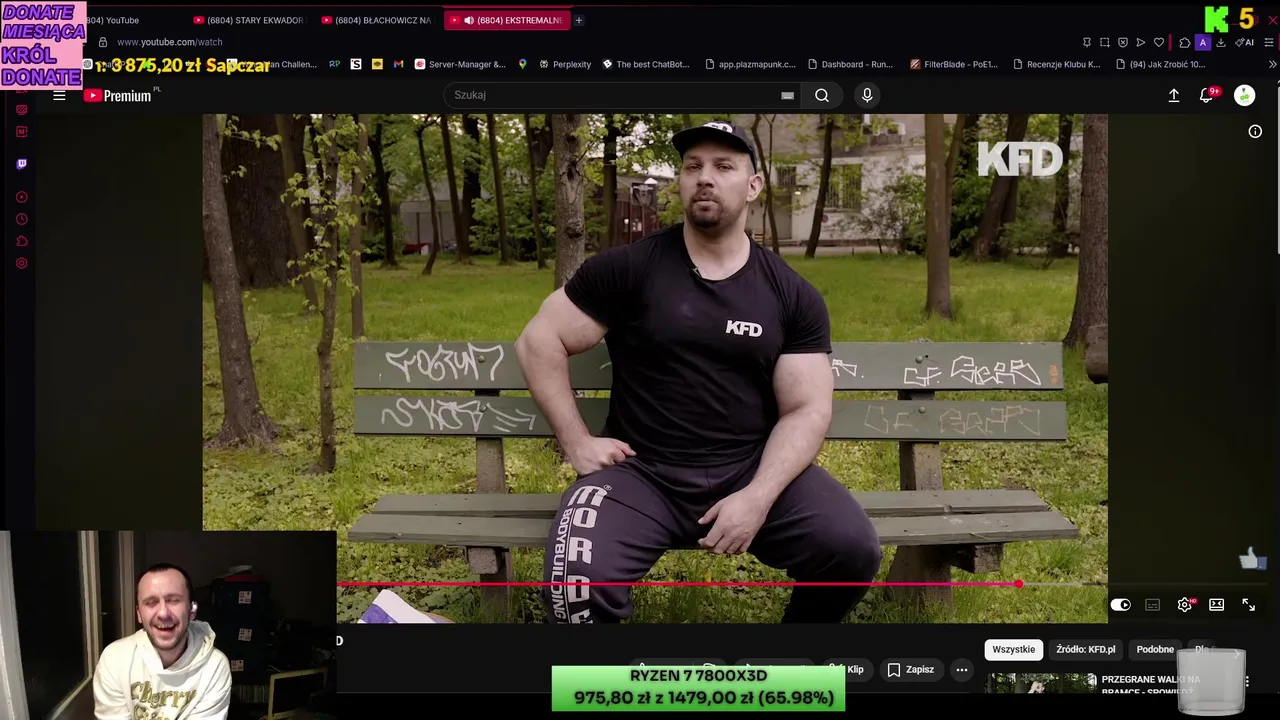1280x720 pixels.
Task: Switch to STARY EKWADOR browser tab
Action: tap(248, 20)
